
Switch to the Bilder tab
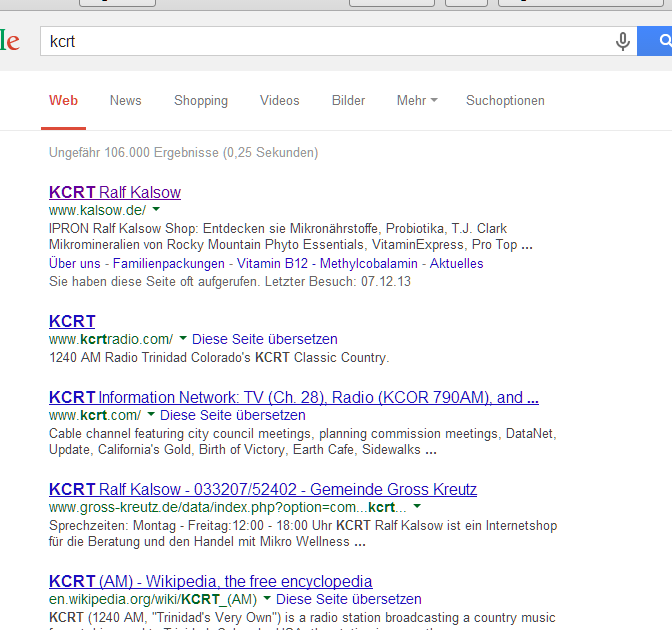348,100
